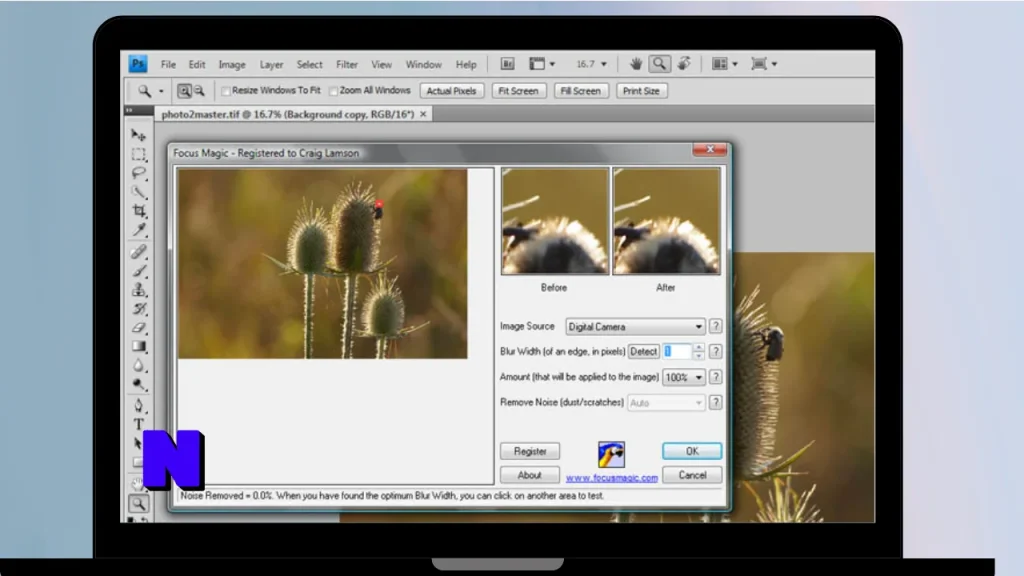
Task: Select the Type tool
Action: [x=138, y=424]
